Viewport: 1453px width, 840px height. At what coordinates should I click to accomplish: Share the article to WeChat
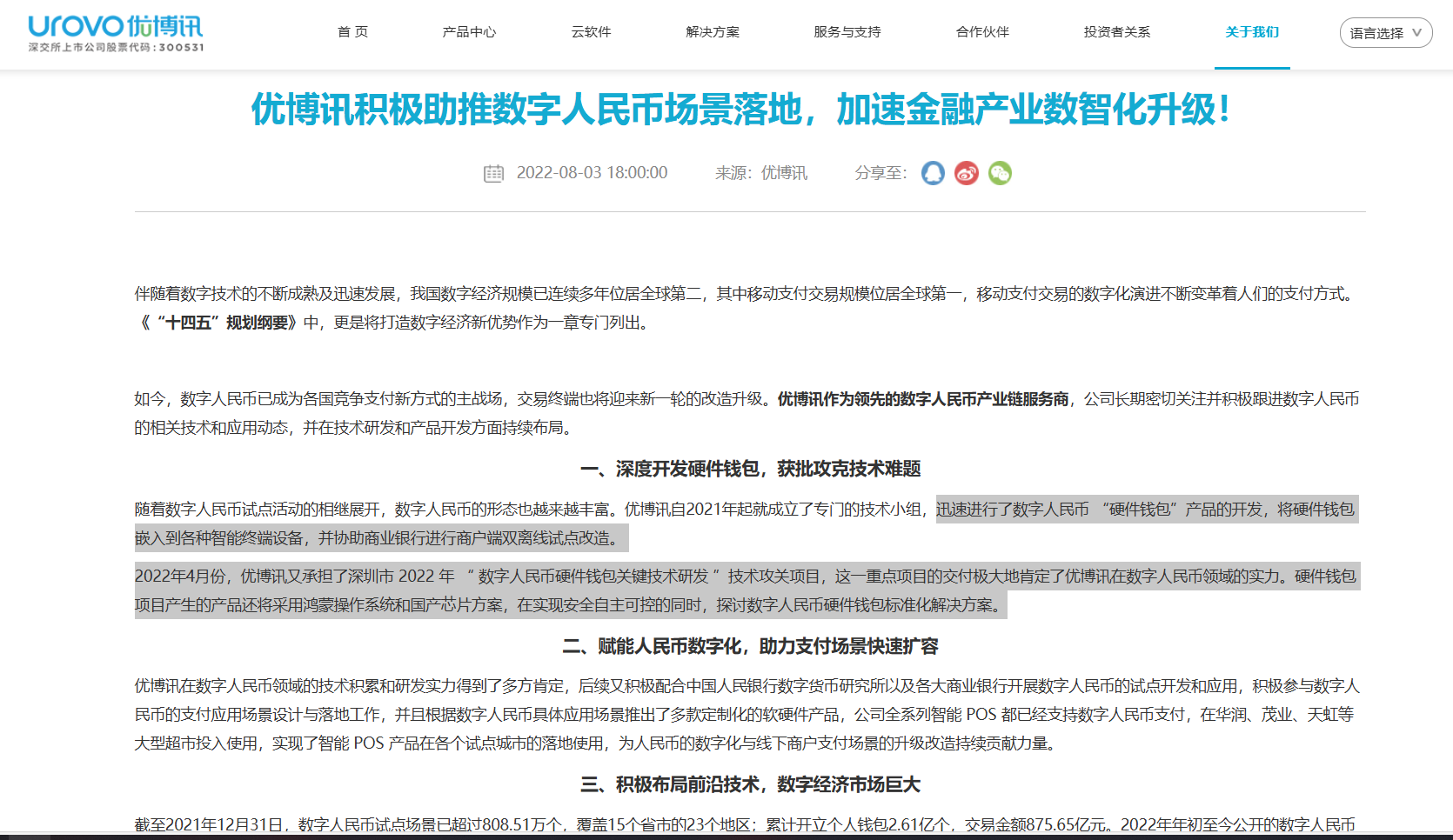coord(1000,173)
